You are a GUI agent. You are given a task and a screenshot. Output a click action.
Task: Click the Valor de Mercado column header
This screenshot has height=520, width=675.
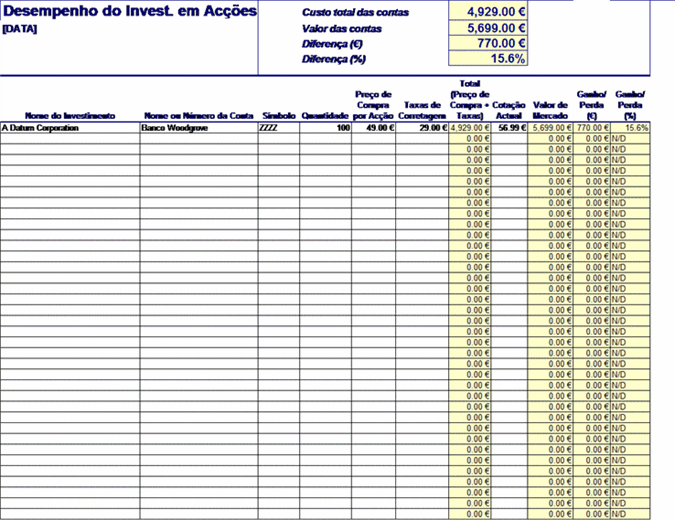click(551, 110)
